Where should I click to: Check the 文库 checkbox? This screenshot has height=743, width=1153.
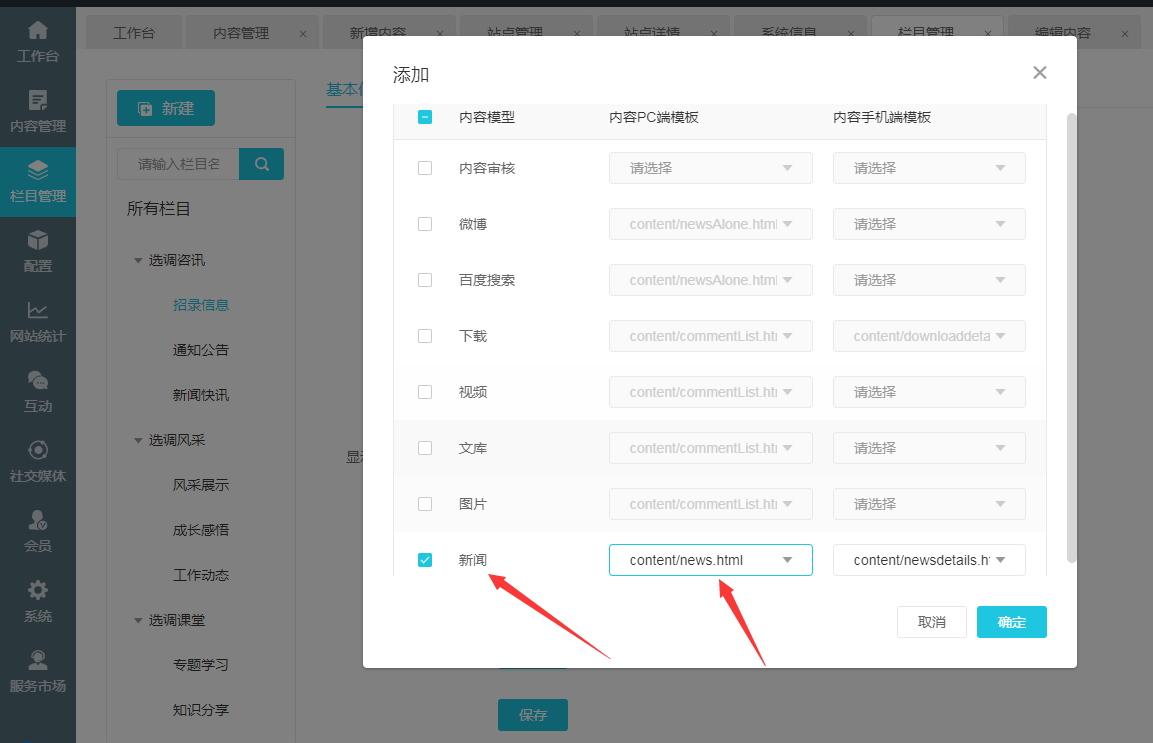(x=425, y=447)
